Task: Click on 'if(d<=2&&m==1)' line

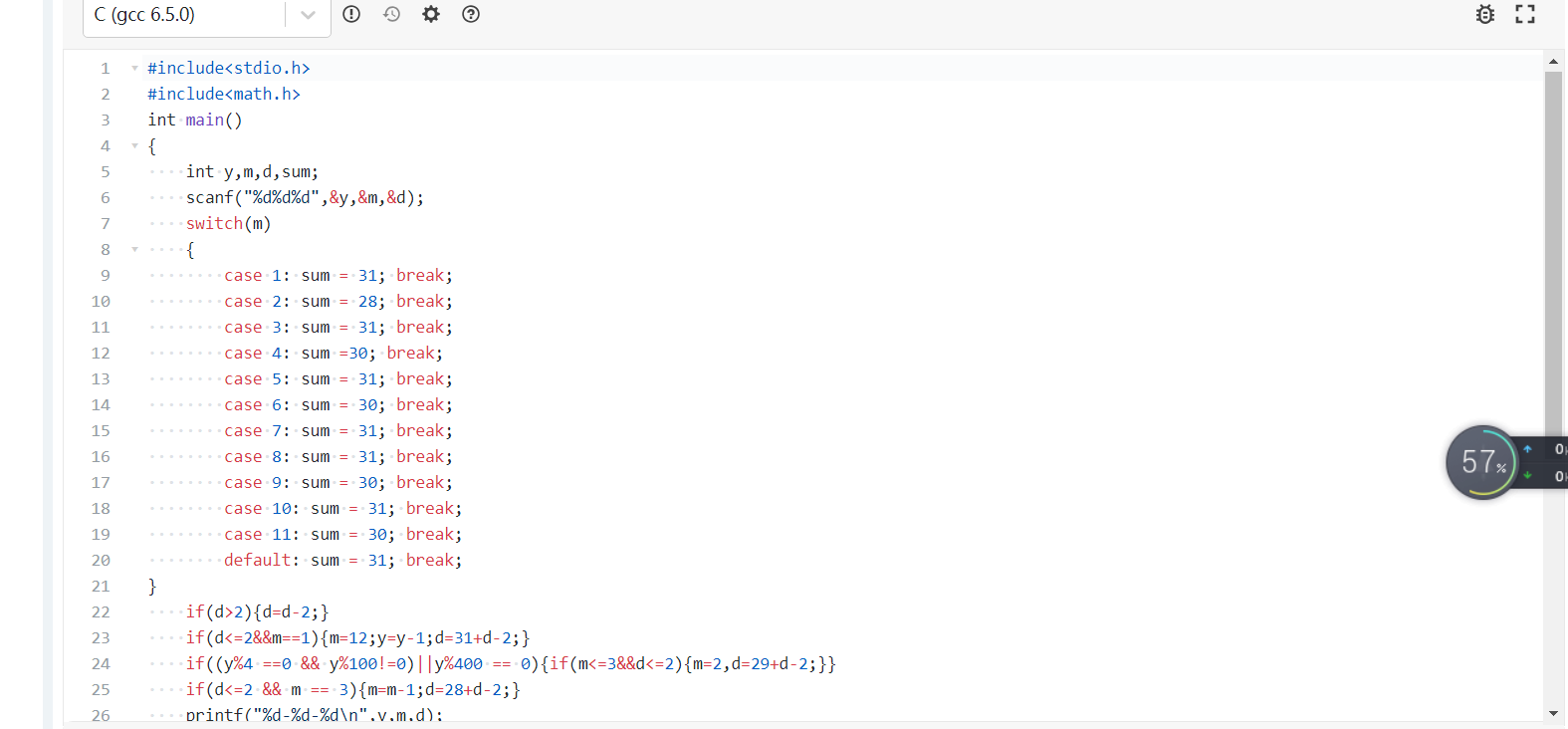Action: (358, 637)
